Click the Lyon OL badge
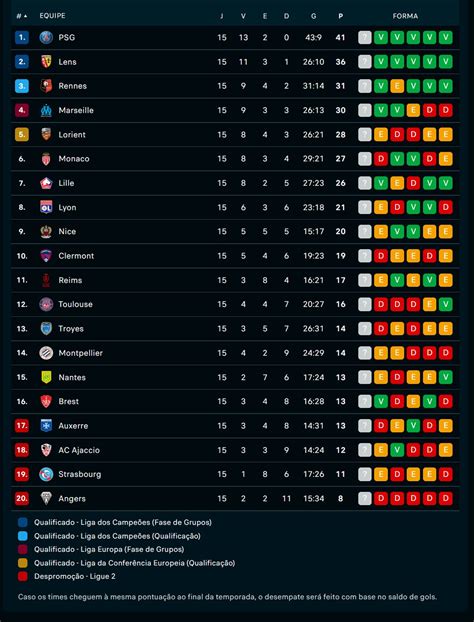 point(46,207)
